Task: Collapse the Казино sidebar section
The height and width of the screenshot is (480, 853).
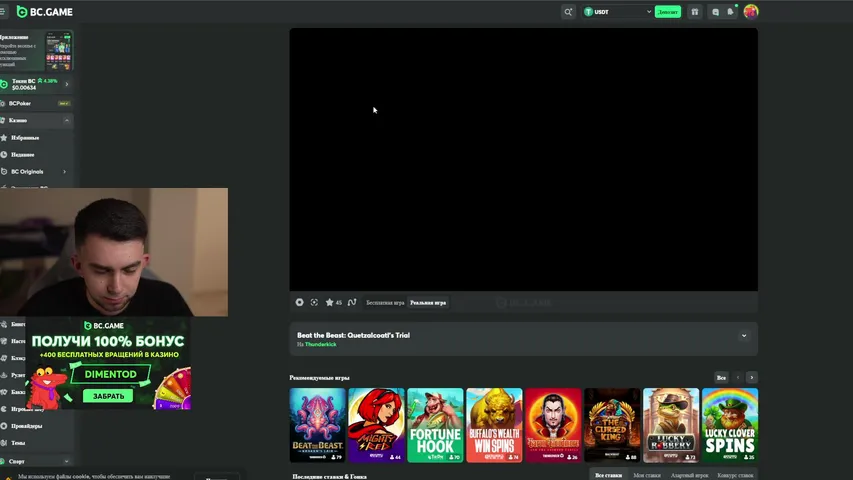Action: click(67, 120)
